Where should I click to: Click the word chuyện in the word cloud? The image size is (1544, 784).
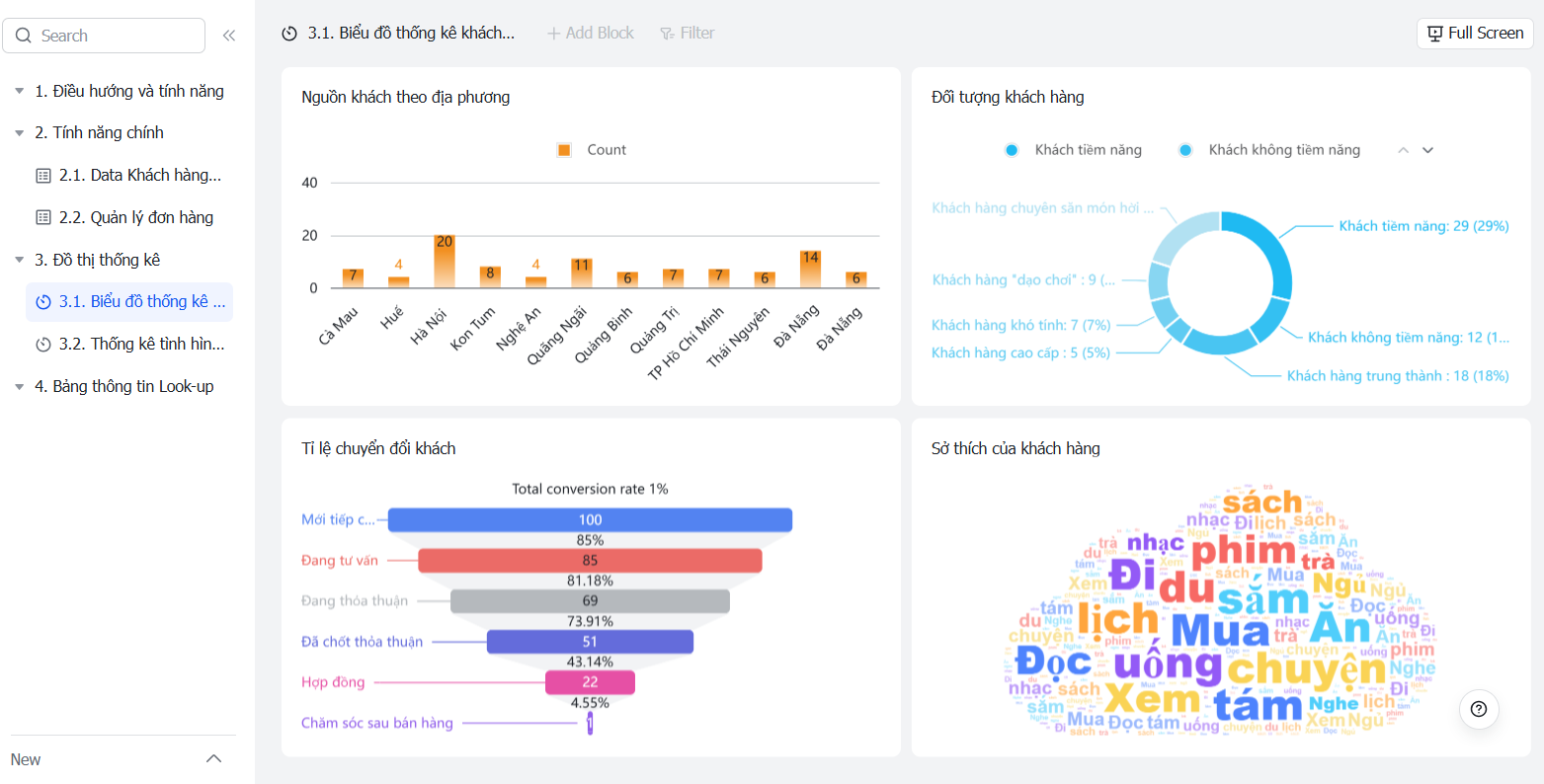(x=1306, y=669)
